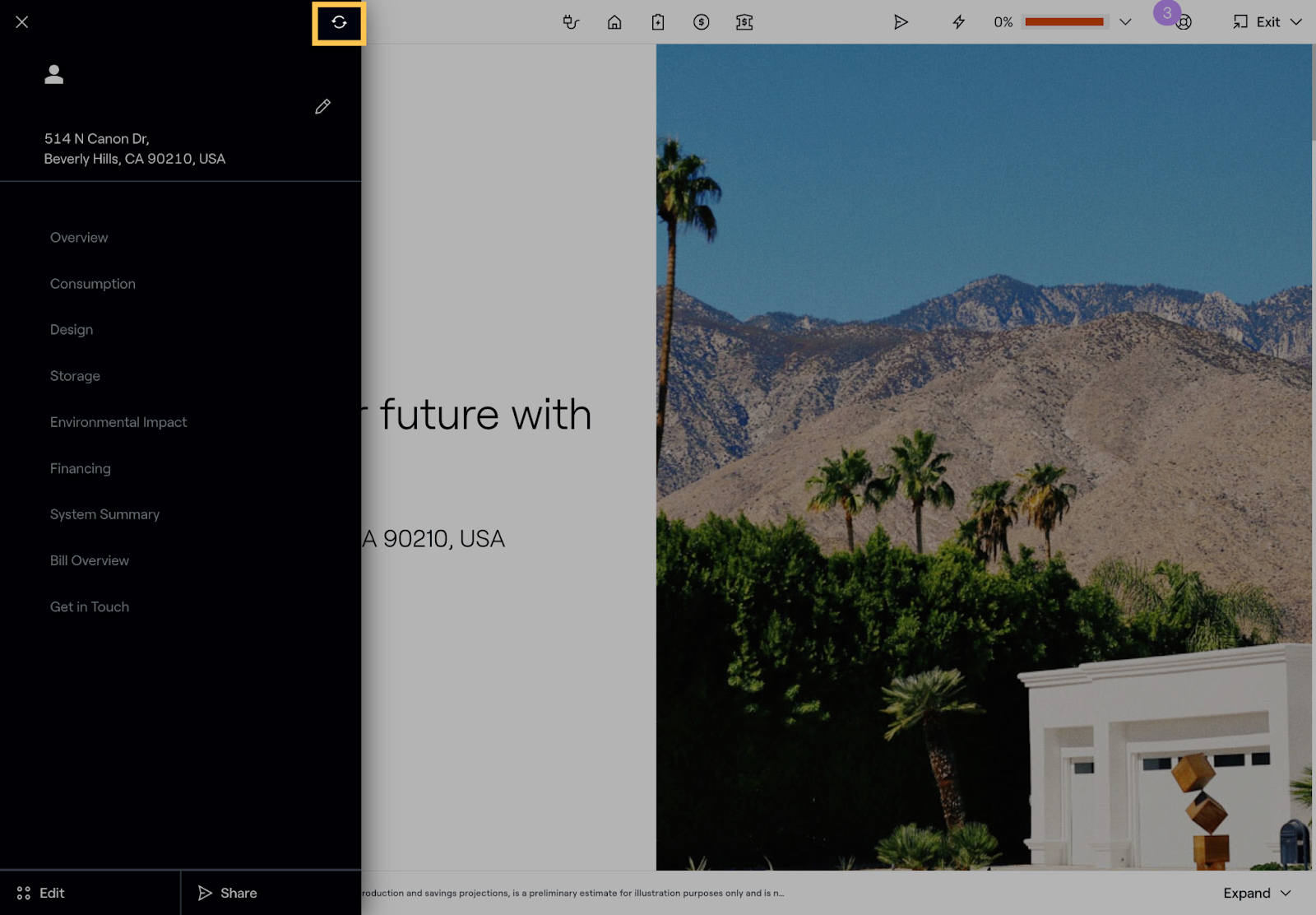
Task: Navigate to System Summary section
Action: [104, 514]
